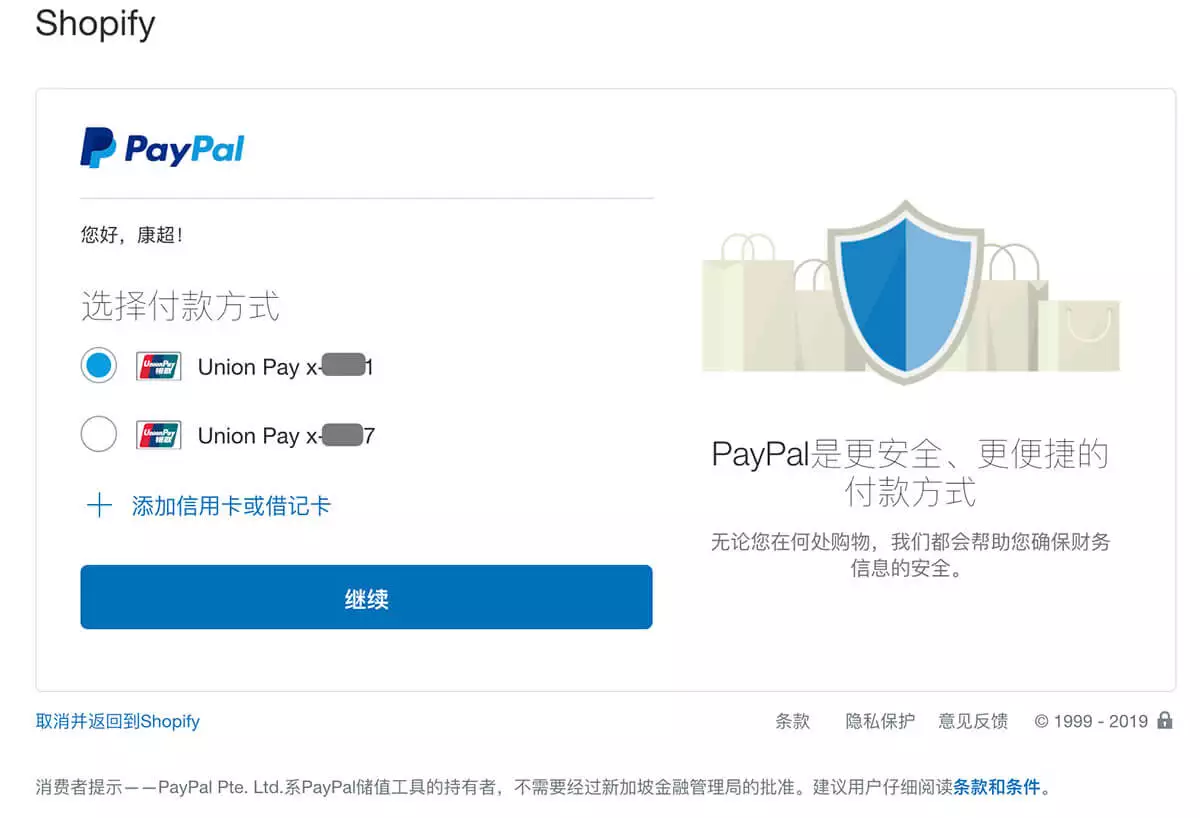The width and height of the screenshot is (1200, 818).
Task: Open the 添加信用卡或借记卡 link
Action: click(231, 506)
